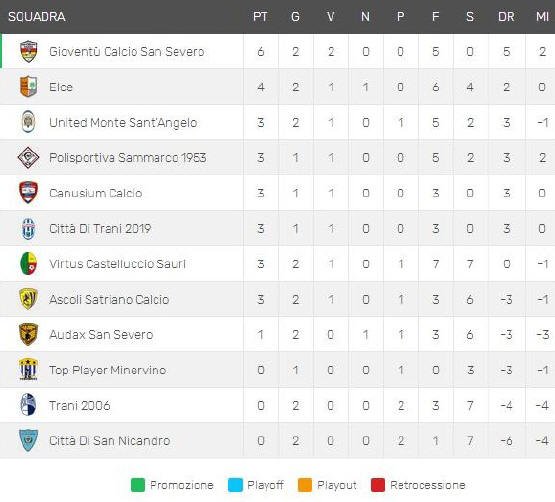Screen dimensions: 555x502
Task: Select the Virtus Castelluccio Sauri logo
Action: pyautogui.click(x=28, y=263)
